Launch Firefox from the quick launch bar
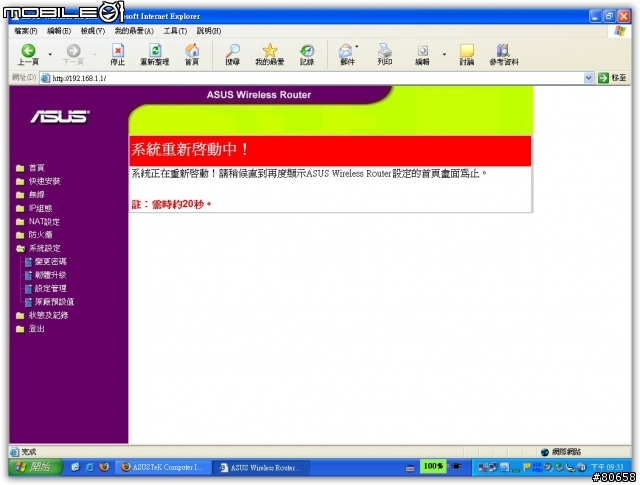The image size is (640, 485). [x=104, y=467]
